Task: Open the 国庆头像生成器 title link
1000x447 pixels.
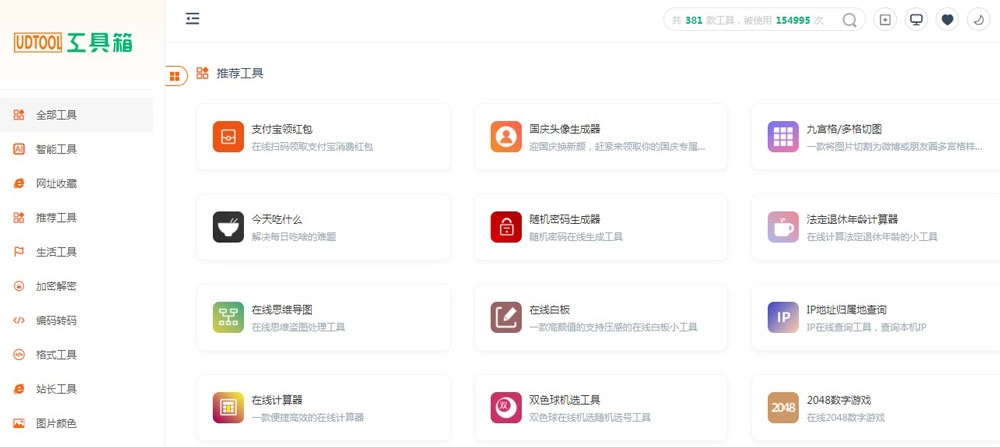Action: [565, 129]
